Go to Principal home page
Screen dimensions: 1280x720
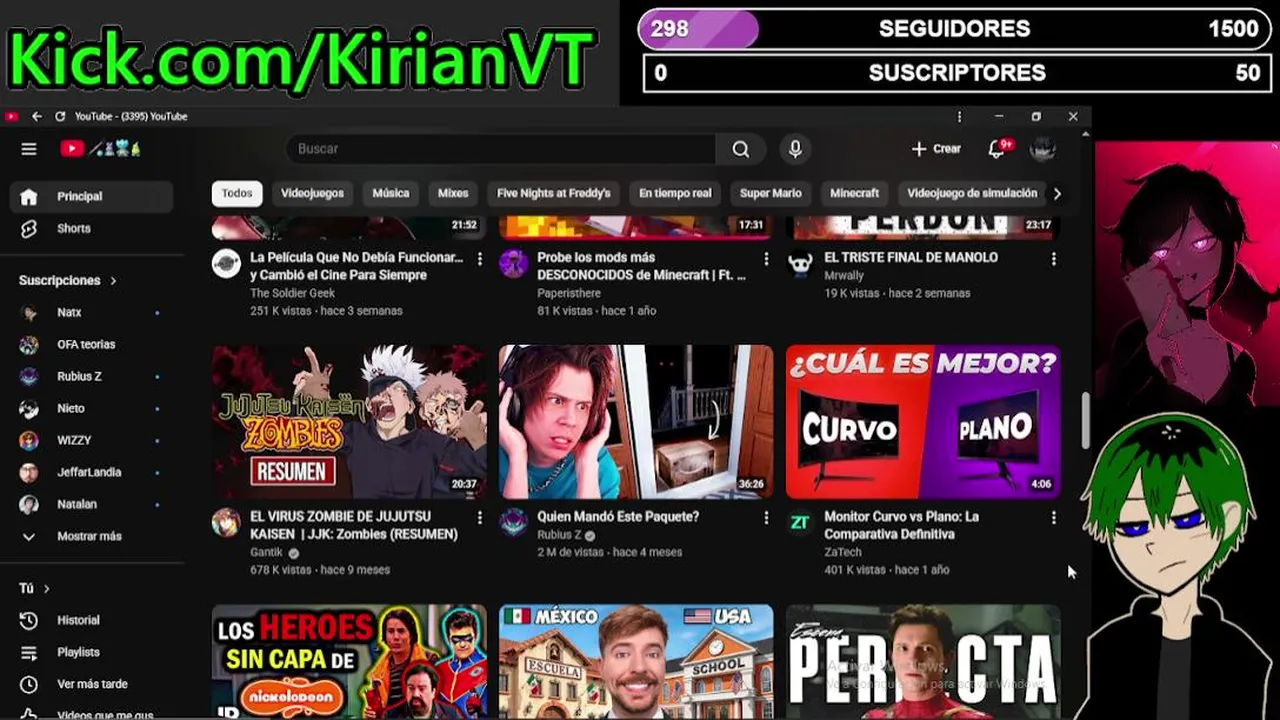click(x=92, y=196)
